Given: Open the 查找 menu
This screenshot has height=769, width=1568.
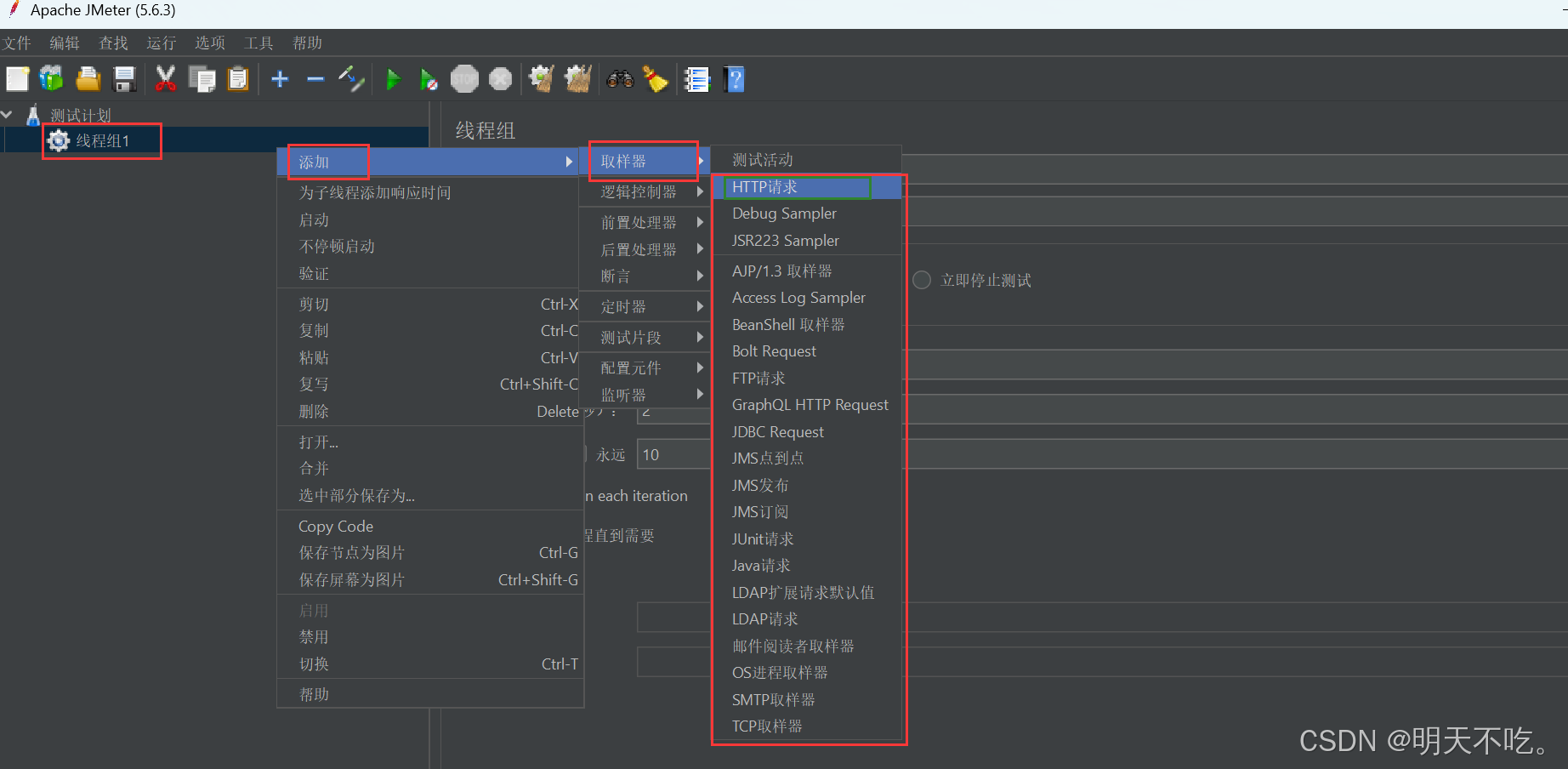Looking at the screenshot, I should [x=113, y=43].
